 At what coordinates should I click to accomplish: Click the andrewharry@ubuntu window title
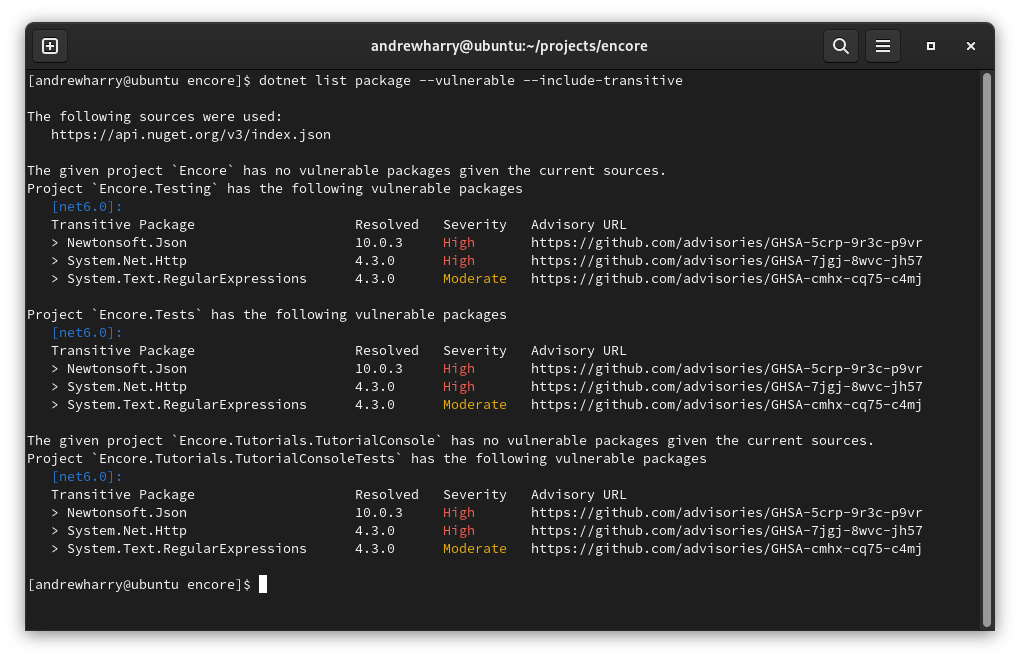pos(510,45)
